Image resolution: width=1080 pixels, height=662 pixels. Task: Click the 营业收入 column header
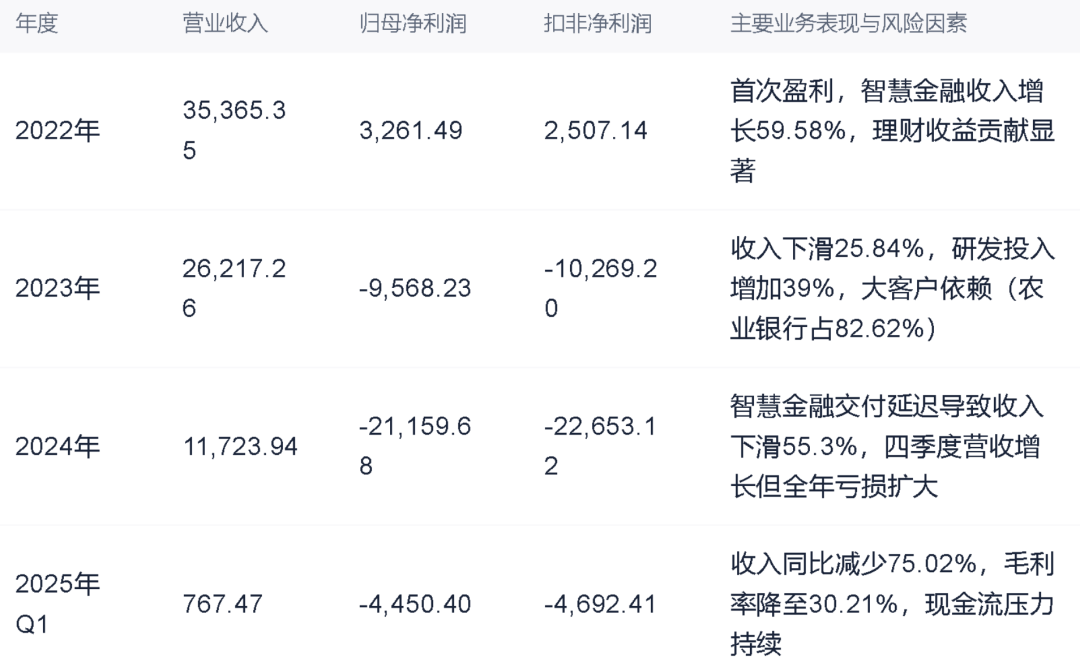point(225,23)
